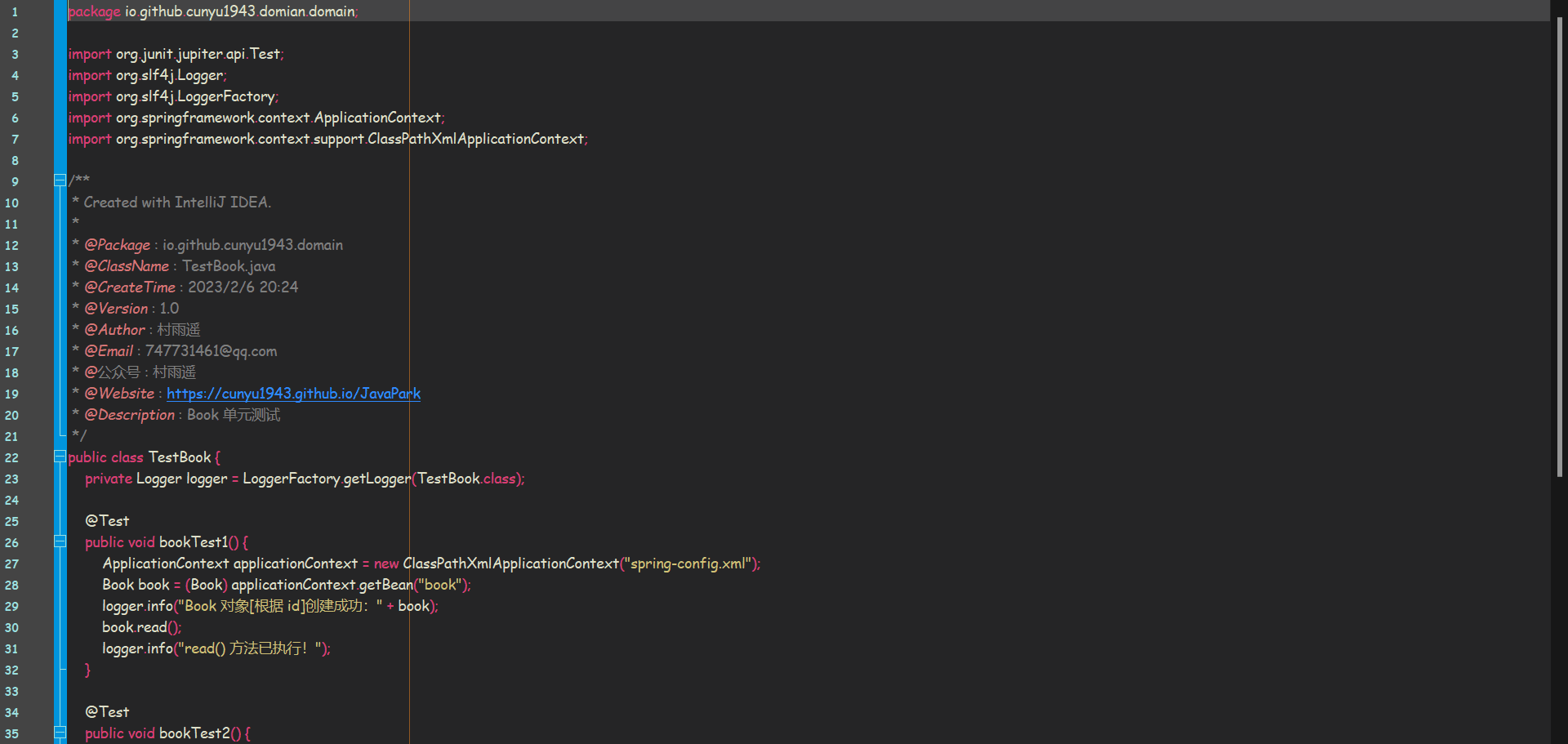1568x744 pixels.
Task: Click line number 27 in the gutter
Action: point(11,564)
